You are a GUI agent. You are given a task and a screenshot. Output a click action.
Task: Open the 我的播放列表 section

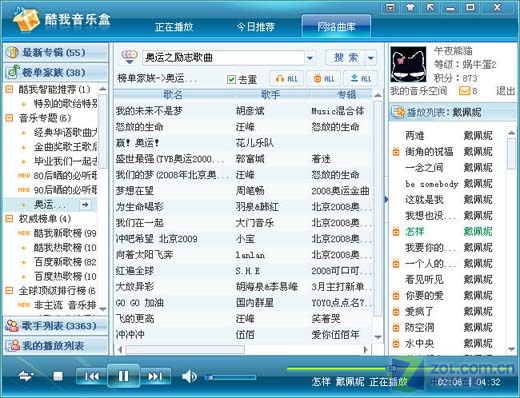point(55,346)
